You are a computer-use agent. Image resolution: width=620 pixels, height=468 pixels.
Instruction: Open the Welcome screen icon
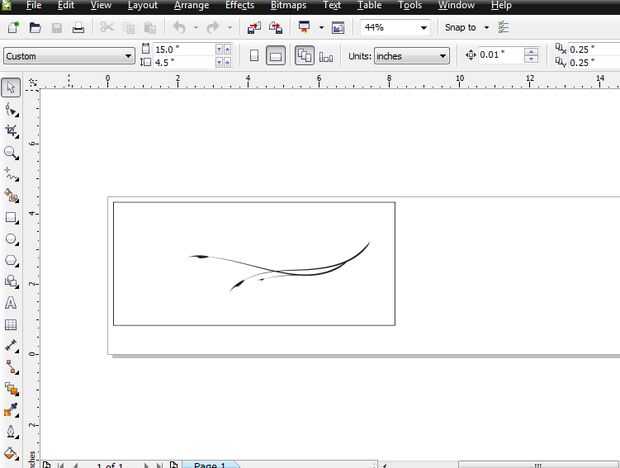pyautogui.click(x=338, y=27)
